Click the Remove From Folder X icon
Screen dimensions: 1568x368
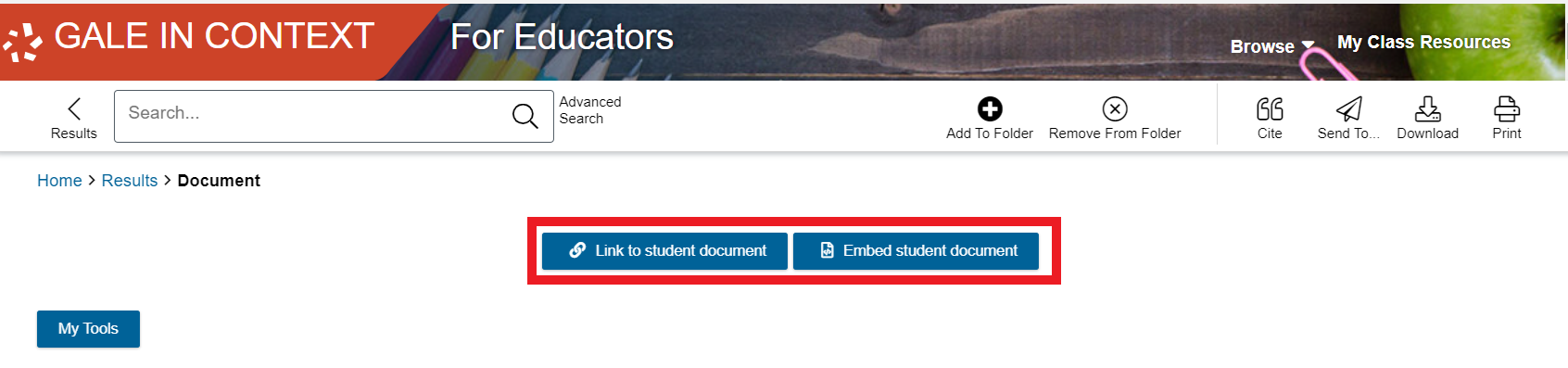1115,109
